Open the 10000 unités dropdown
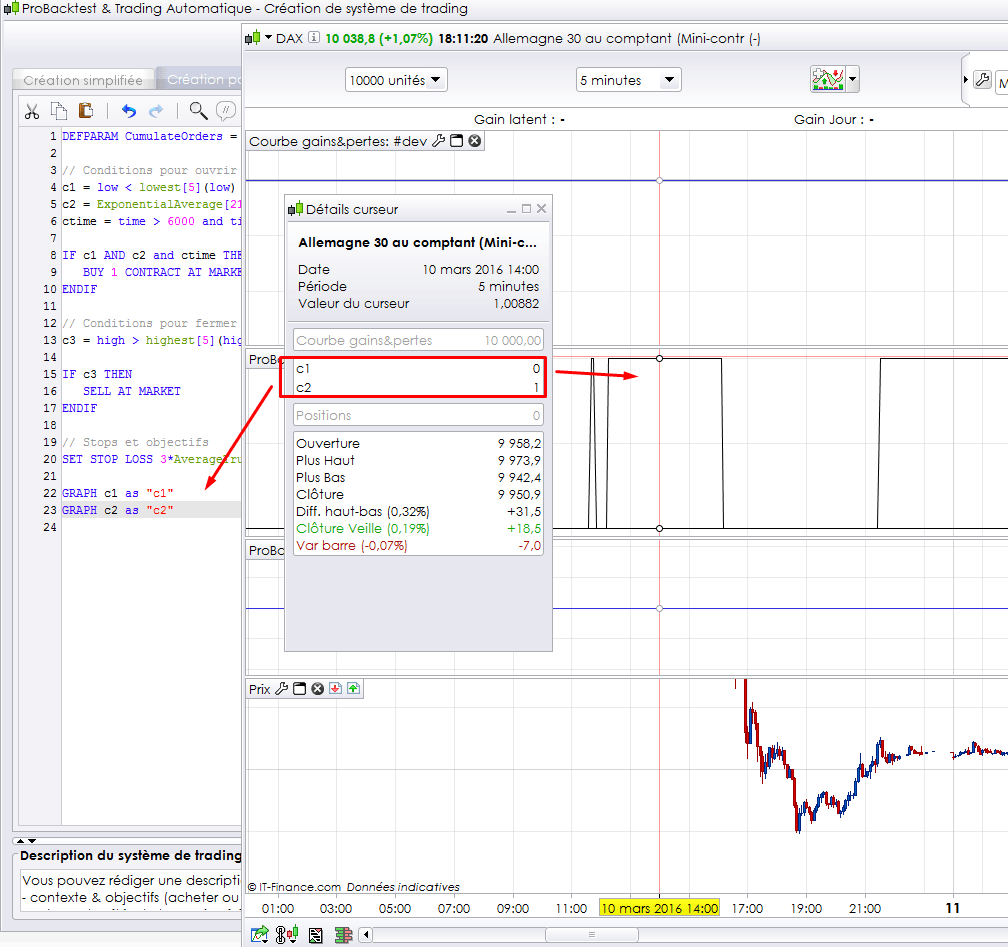1008x947 pixels. 396,80
